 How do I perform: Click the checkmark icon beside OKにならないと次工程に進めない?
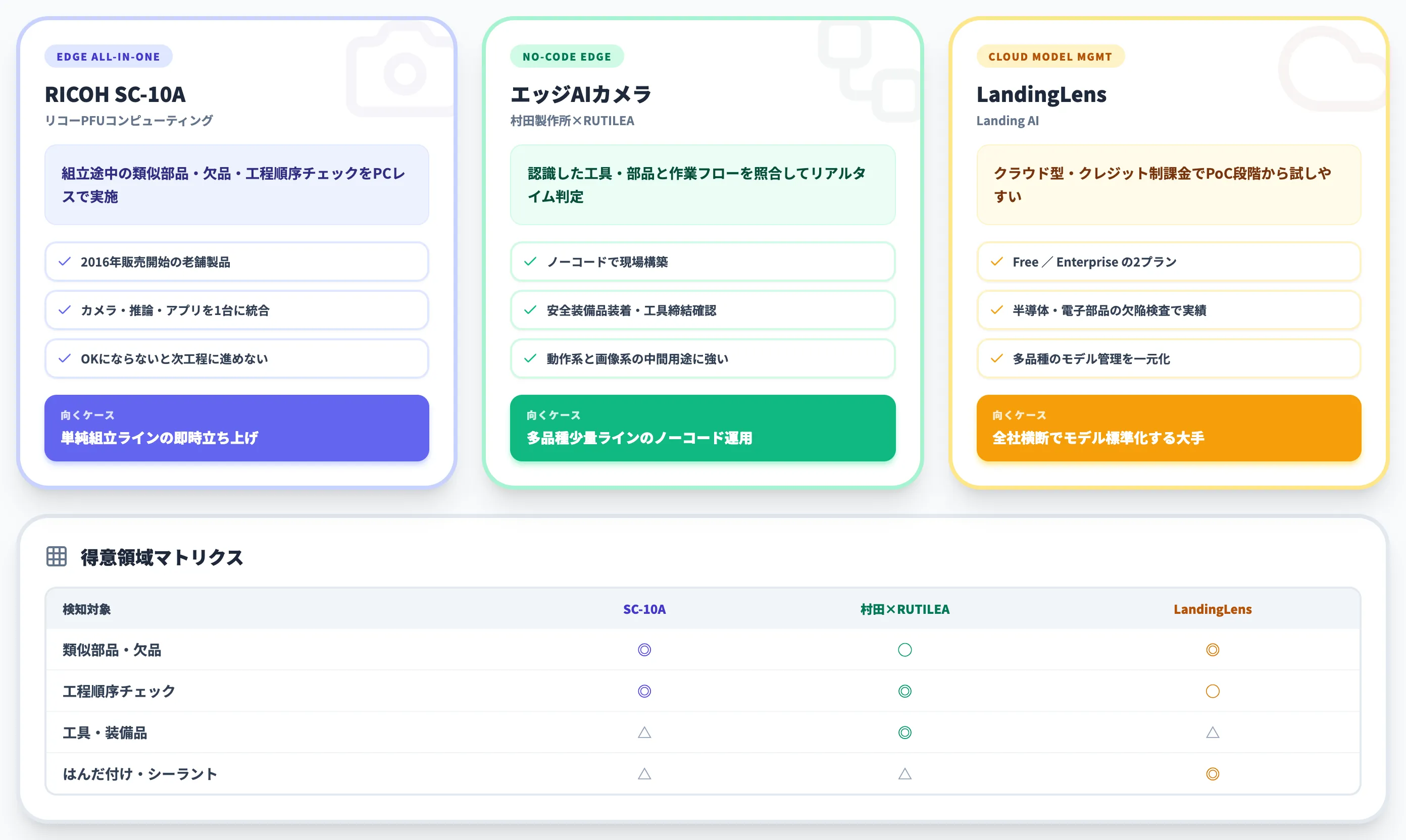(65, 359)
